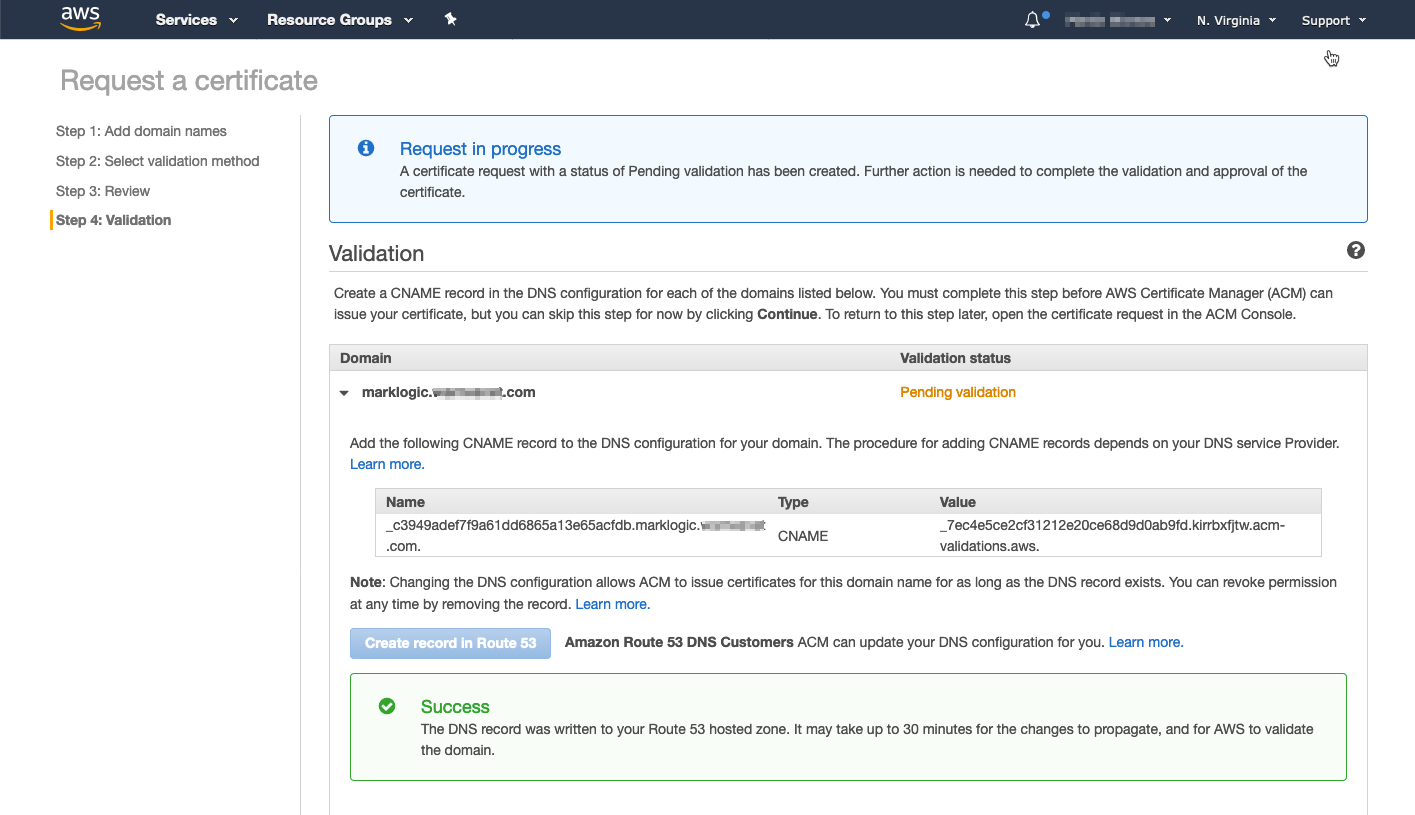
Task: Click the _c3949adef7f9 record name value
Action: point(576,535)
